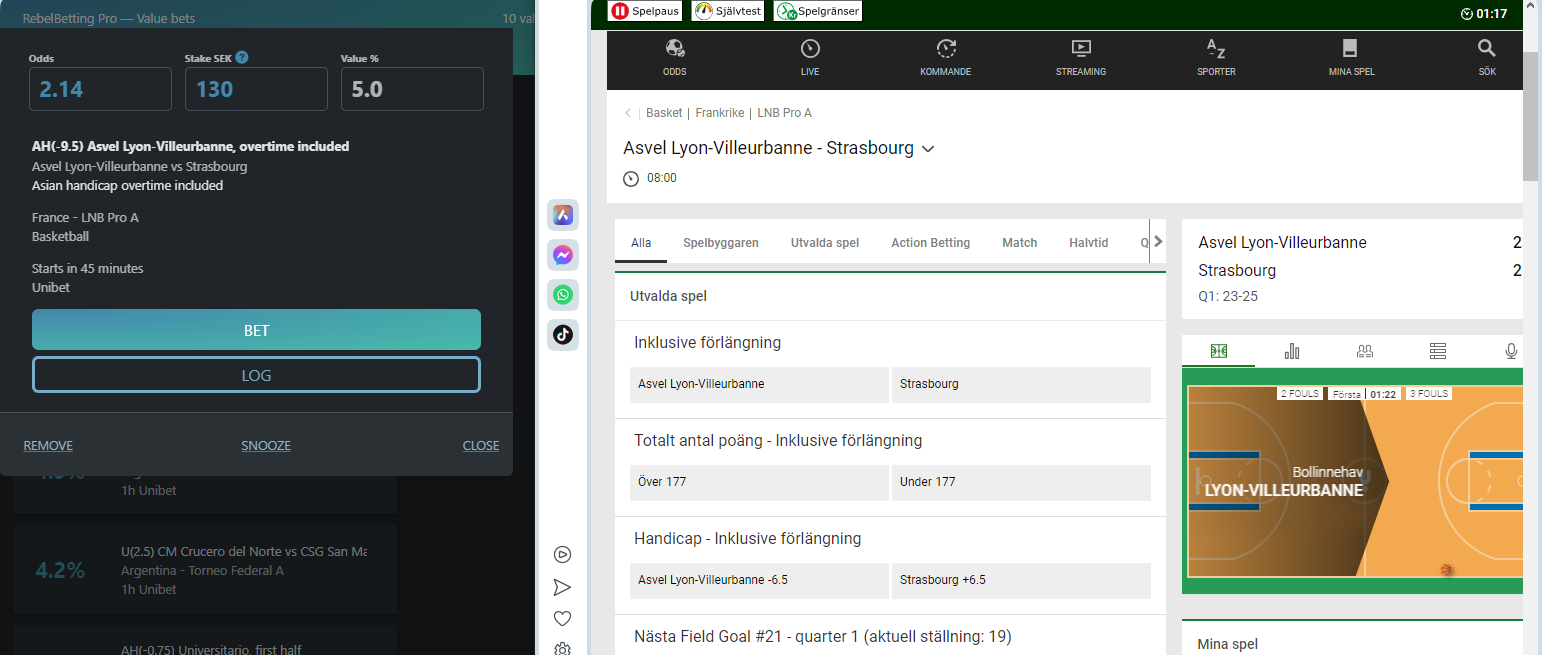This screenshot has height=655, width=1542.
Task: Click the Mina spel panel heading
Action: click(x=1227, y=645)
